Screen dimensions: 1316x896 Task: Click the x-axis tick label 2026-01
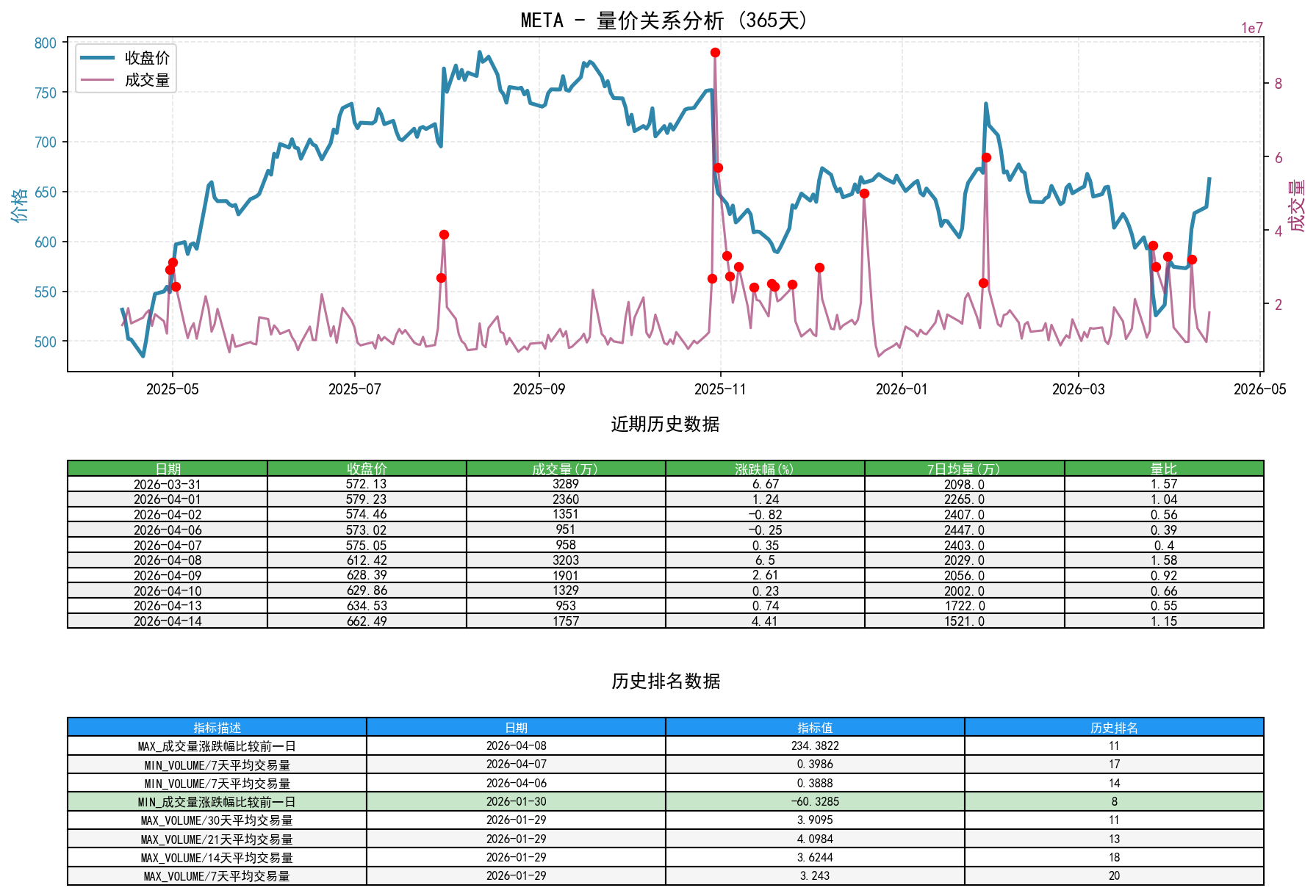click(x=902, y=389)
